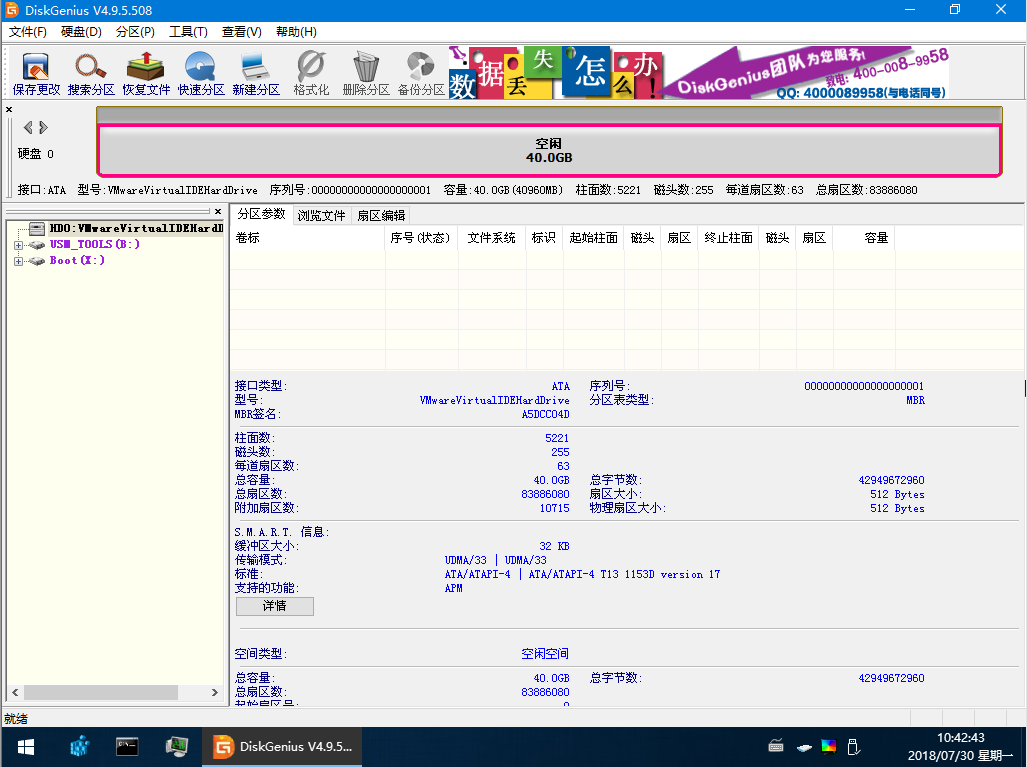The width and height of the screenshot is (1027, 767).
Task: Click the 删除分区 delete partition icon
Action: [x=366, y=73]
